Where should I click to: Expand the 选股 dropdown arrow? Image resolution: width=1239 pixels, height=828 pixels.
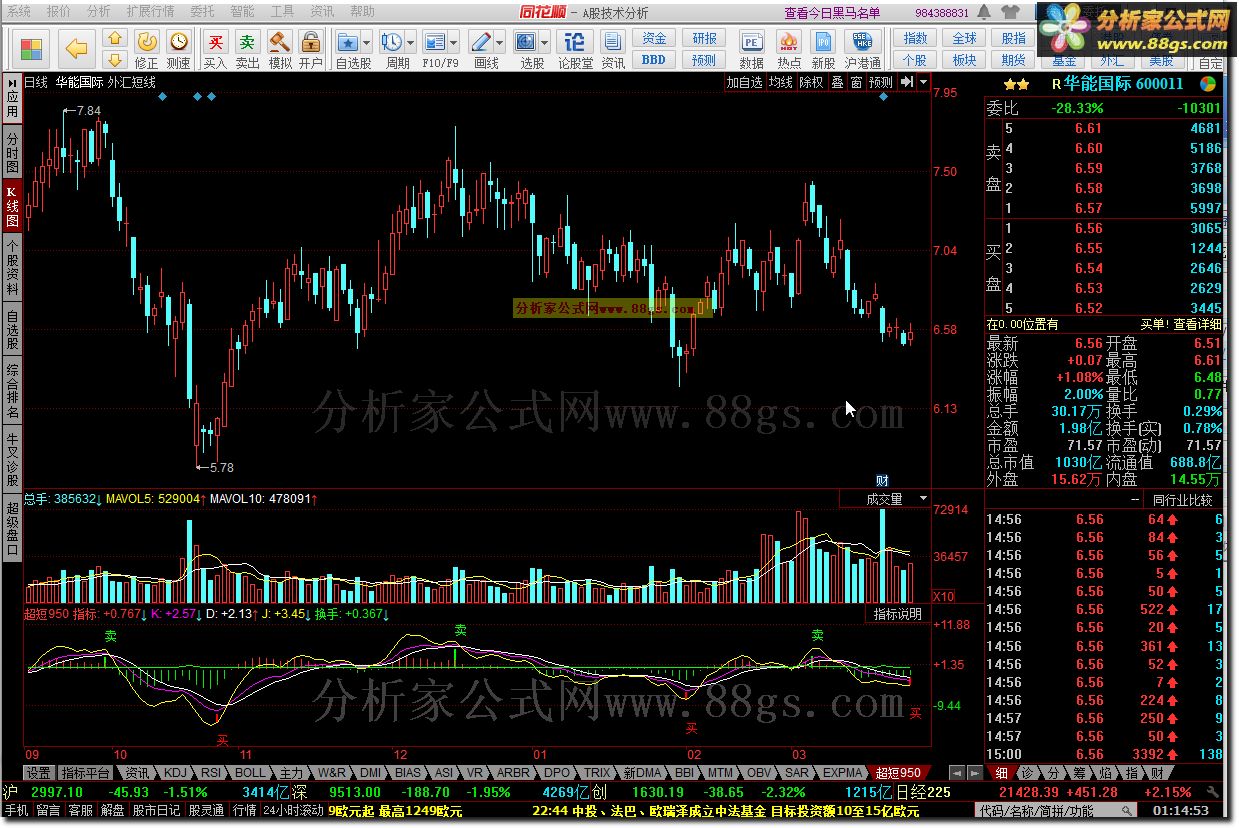[x=545, y=43]
